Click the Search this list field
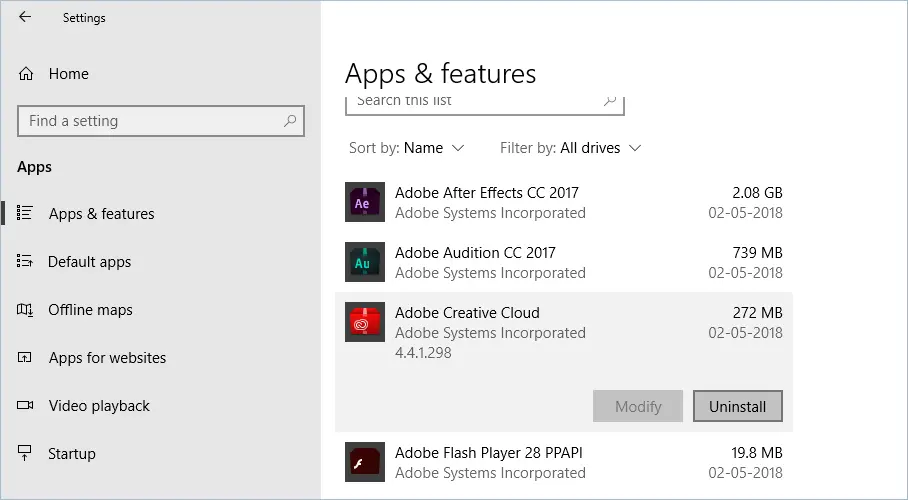908x500 pixels. 475,101
